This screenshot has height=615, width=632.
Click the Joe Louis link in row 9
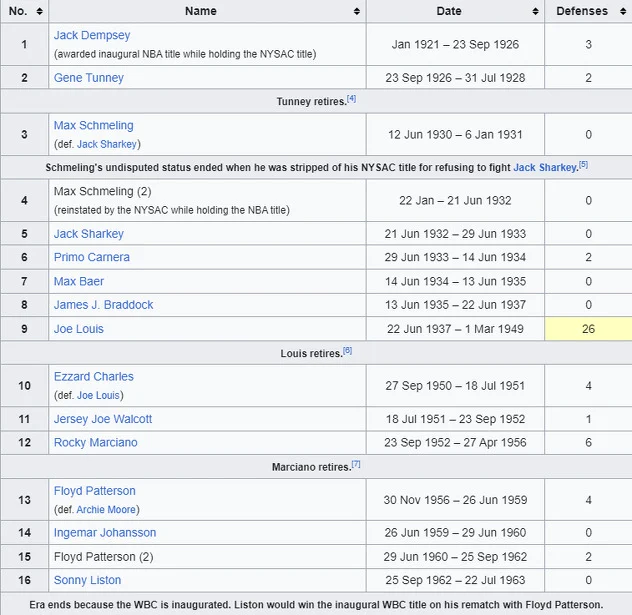click(78, 329)
